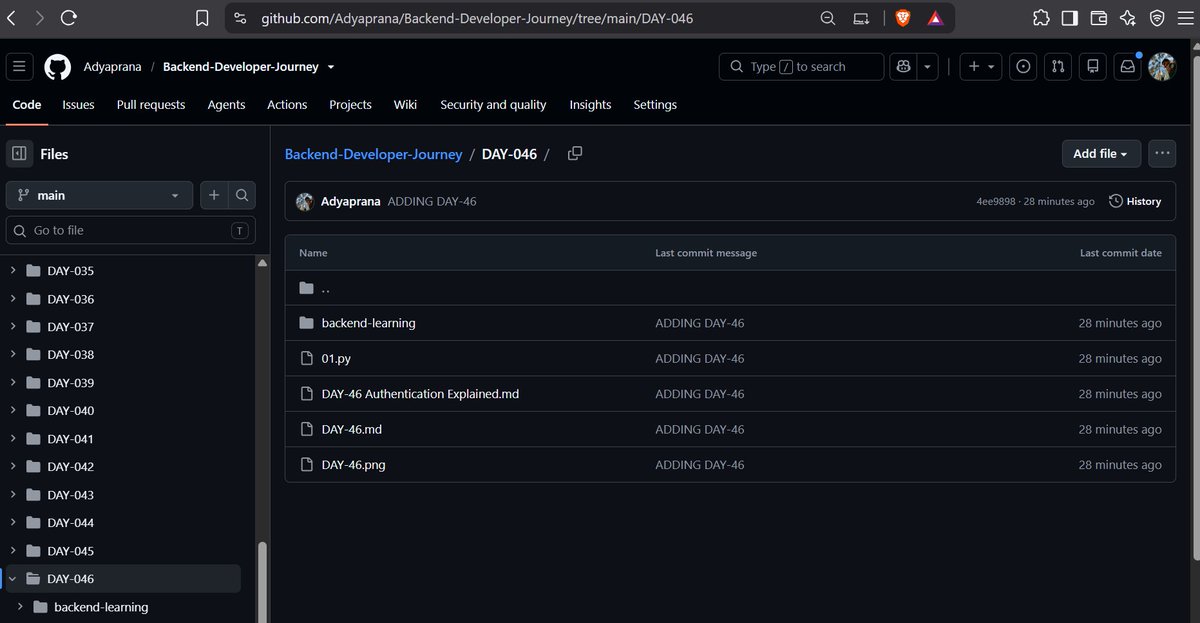Viewport: 1200px width, 623px height.
Task: Open DAY-46 Authentication Explained.md file
Action: click(x=420, y=394)
